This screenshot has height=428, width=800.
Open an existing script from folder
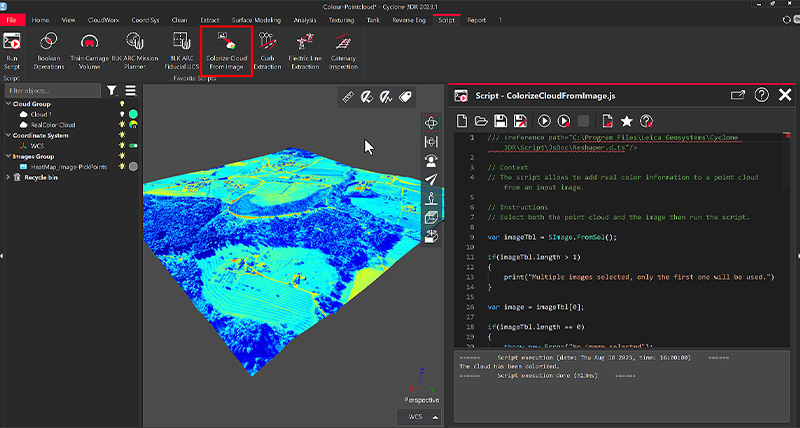point(481,121)
